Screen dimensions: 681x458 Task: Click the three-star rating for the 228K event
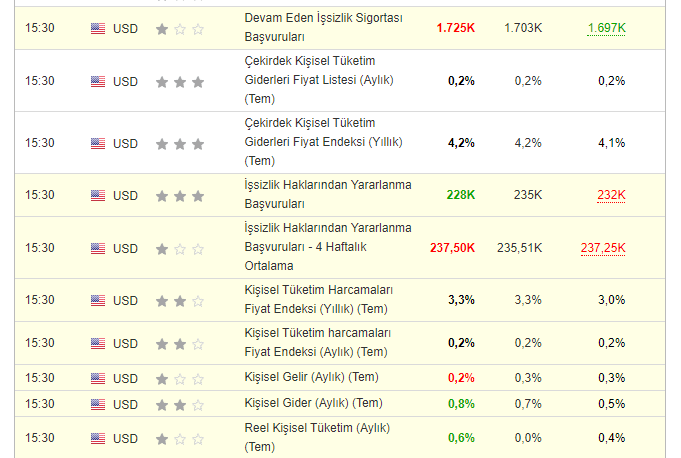pyautogui.click(x=180, y=196)
